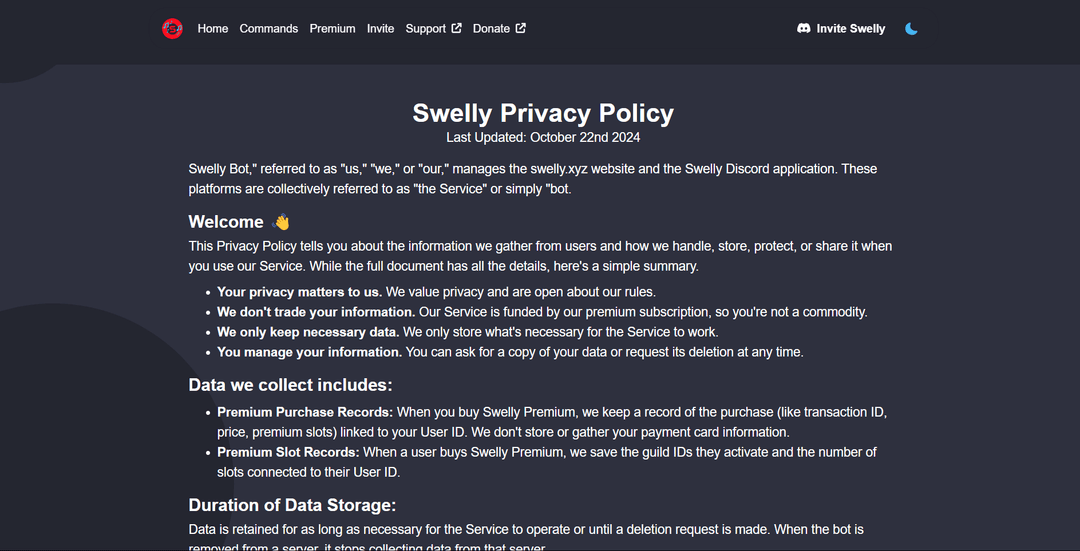Toggle dark mode with the moon icon
Viewport: 1080px width, 551px height.
(911, 29)
